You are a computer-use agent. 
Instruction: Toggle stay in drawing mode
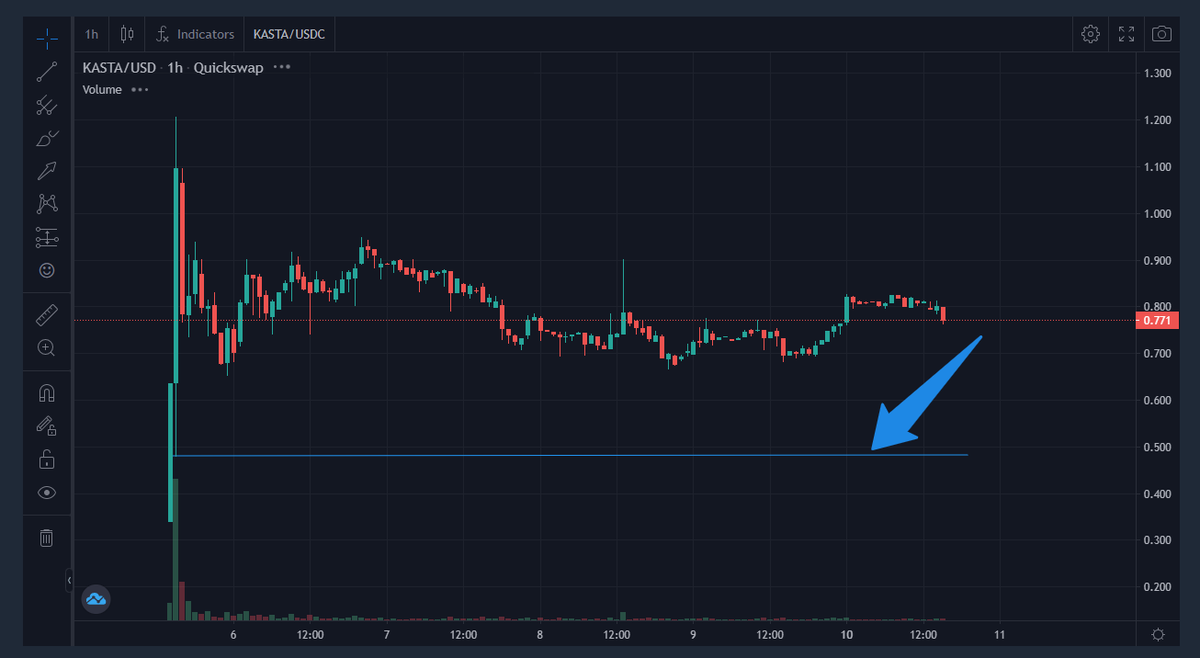point(46,426)
